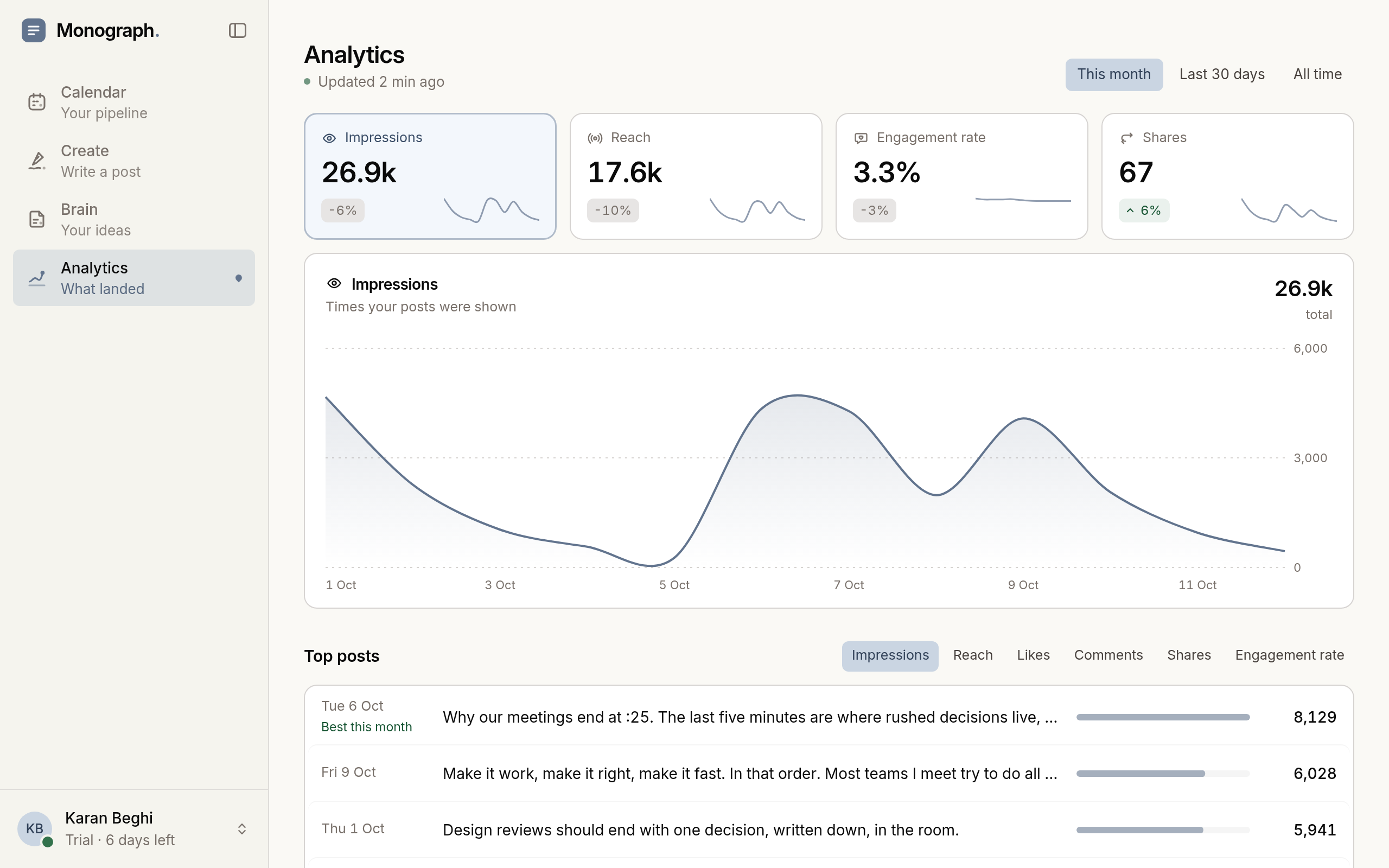
Task: Click the 8,129 impressions progress bar
Action: coord(1163,717)
